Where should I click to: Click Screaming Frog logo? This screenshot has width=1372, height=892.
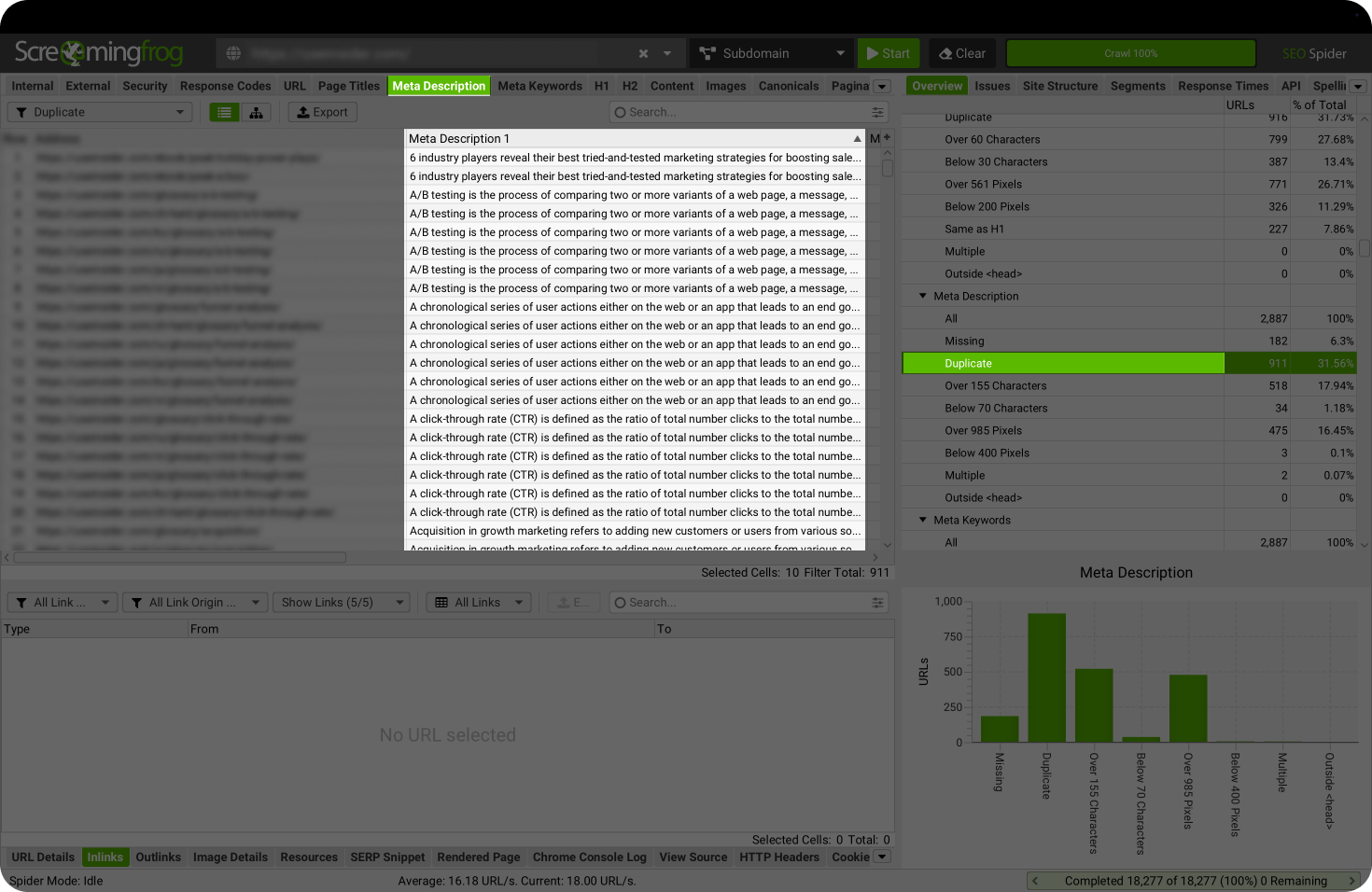pos(99,52)
